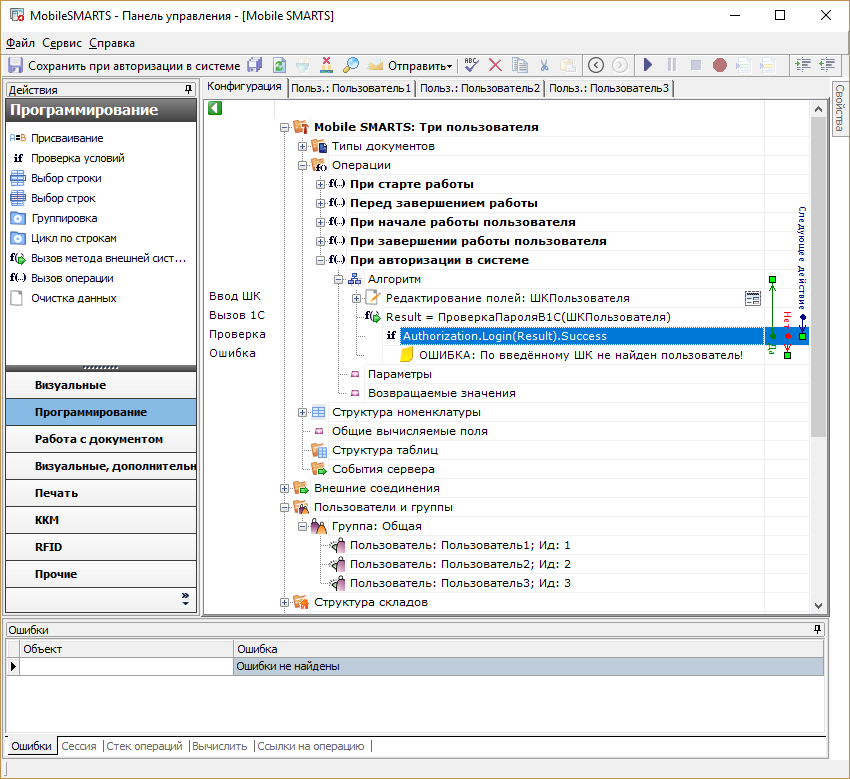Open search with the magnifier toolbar icon

tap(351, 66)
